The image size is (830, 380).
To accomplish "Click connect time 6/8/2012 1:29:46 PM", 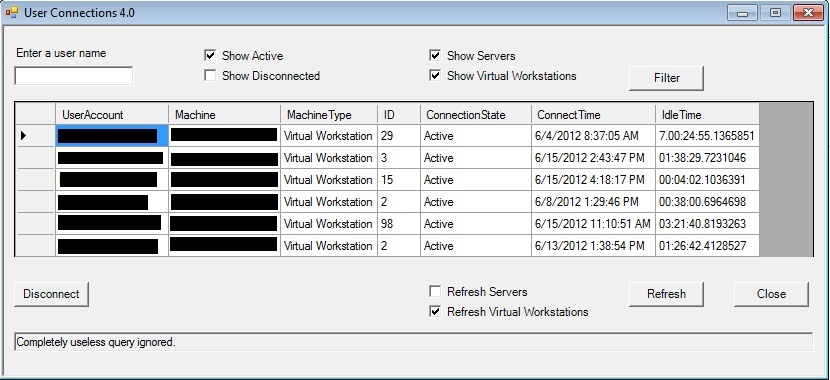I will (x=593, y=202).
